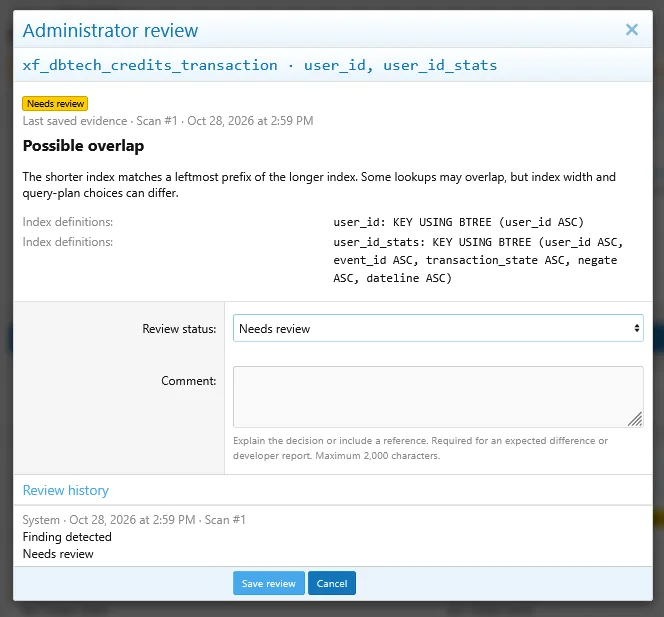This screenshot has height=617, width=664.
Task: Click the Comment box resize handle
Action: (635, 419)
